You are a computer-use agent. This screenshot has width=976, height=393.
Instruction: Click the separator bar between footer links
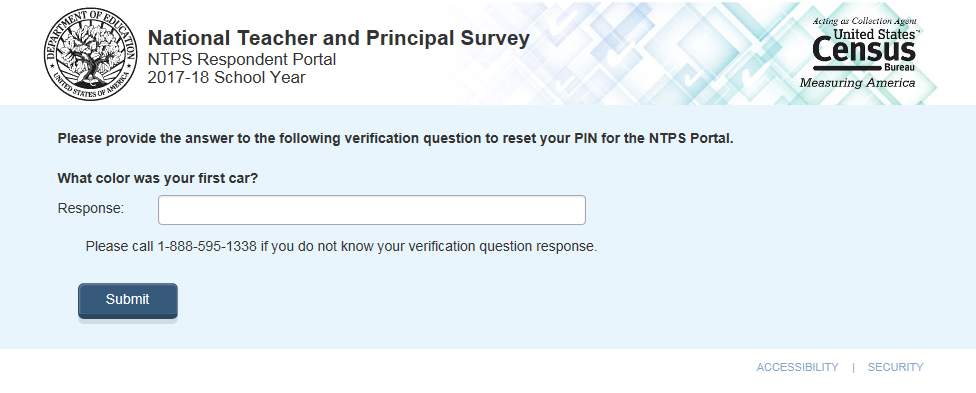coord(853,367)
